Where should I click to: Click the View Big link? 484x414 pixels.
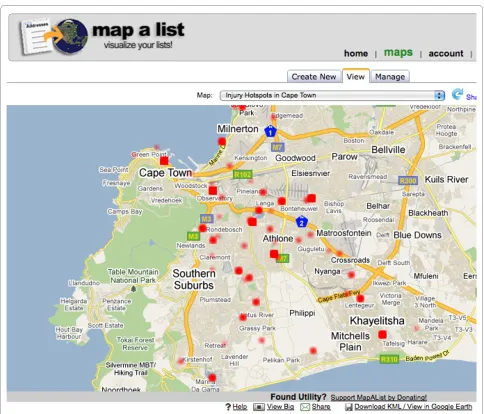click(x=280, y=407)
